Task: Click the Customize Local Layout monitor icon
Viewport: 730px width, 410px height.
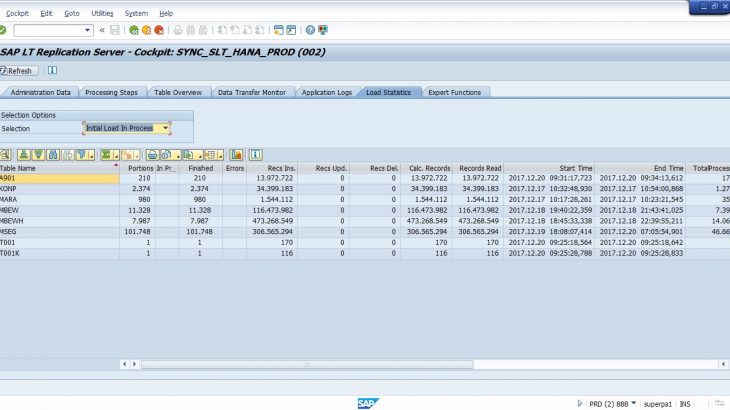Action: click(x=323, y=30)
